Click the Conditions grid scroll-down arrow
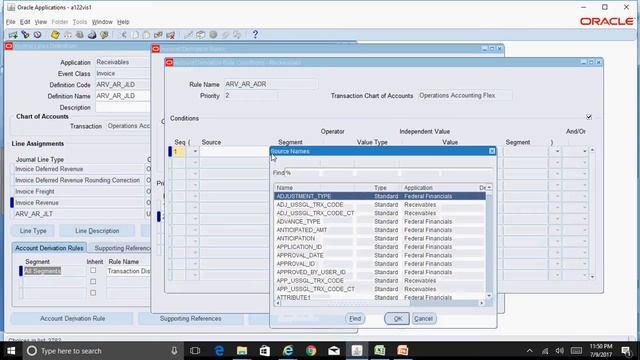Screen dimensions: 640x360 (x=592, y=277)
